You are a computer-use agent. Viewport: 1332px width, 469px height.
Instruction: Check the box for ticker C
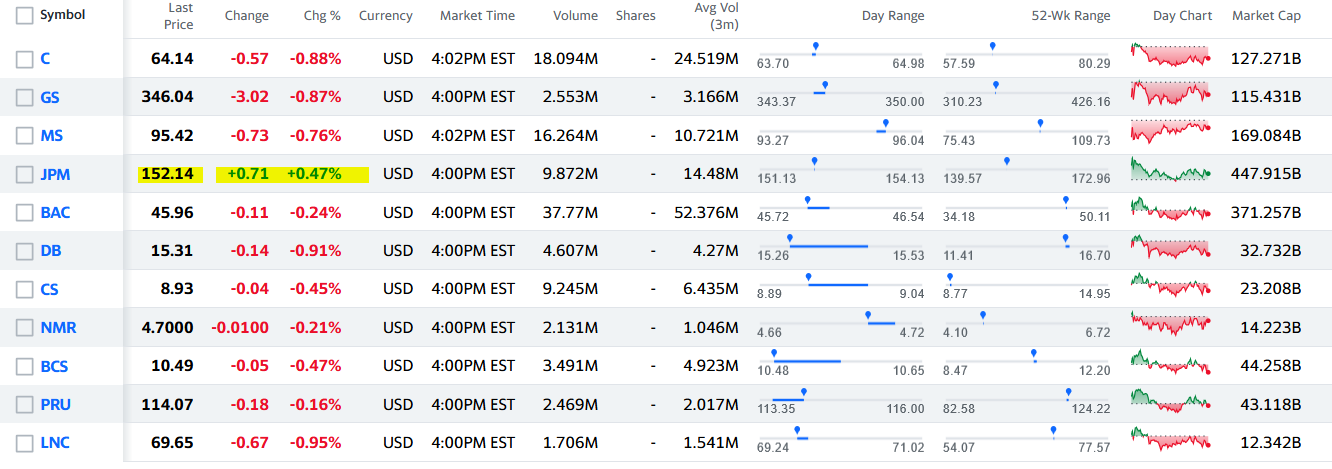[x=24, y=59]
